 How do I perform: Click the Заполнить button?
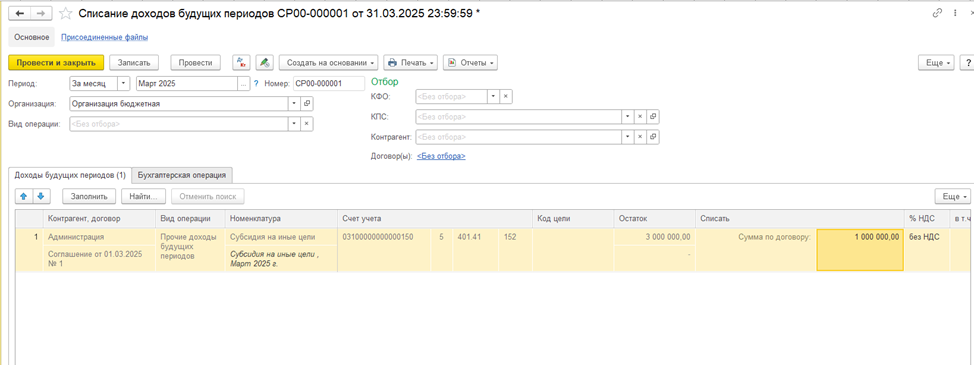89,196
